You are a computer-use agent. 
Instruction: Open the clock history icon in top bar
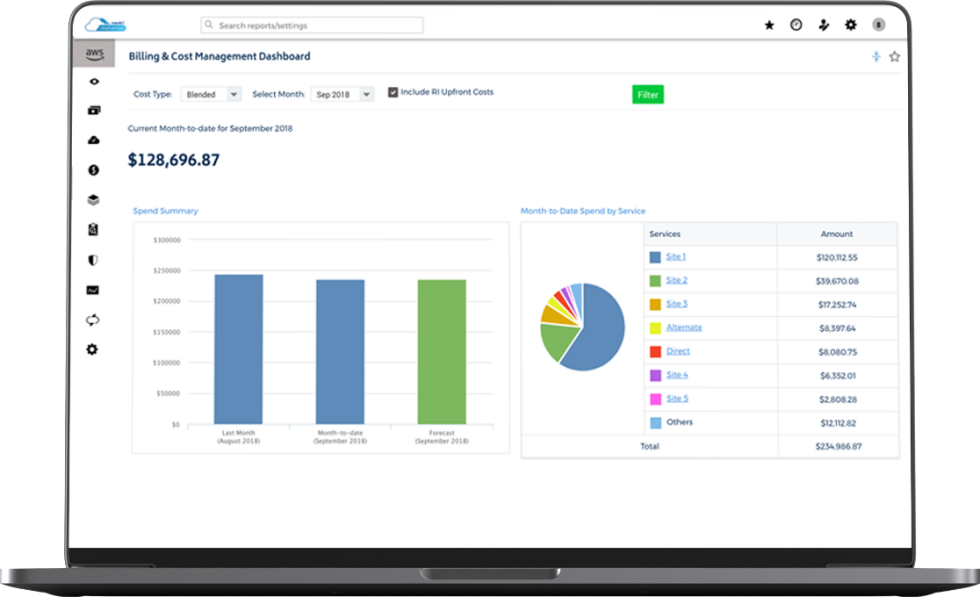tap(794, 25)
